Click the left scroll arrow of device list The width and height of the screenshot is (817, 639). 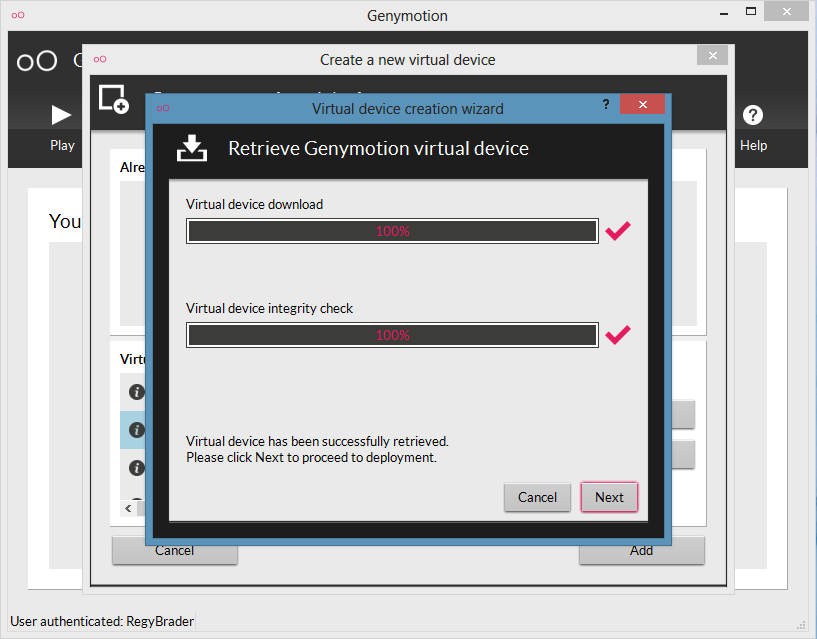pos(128,508)
